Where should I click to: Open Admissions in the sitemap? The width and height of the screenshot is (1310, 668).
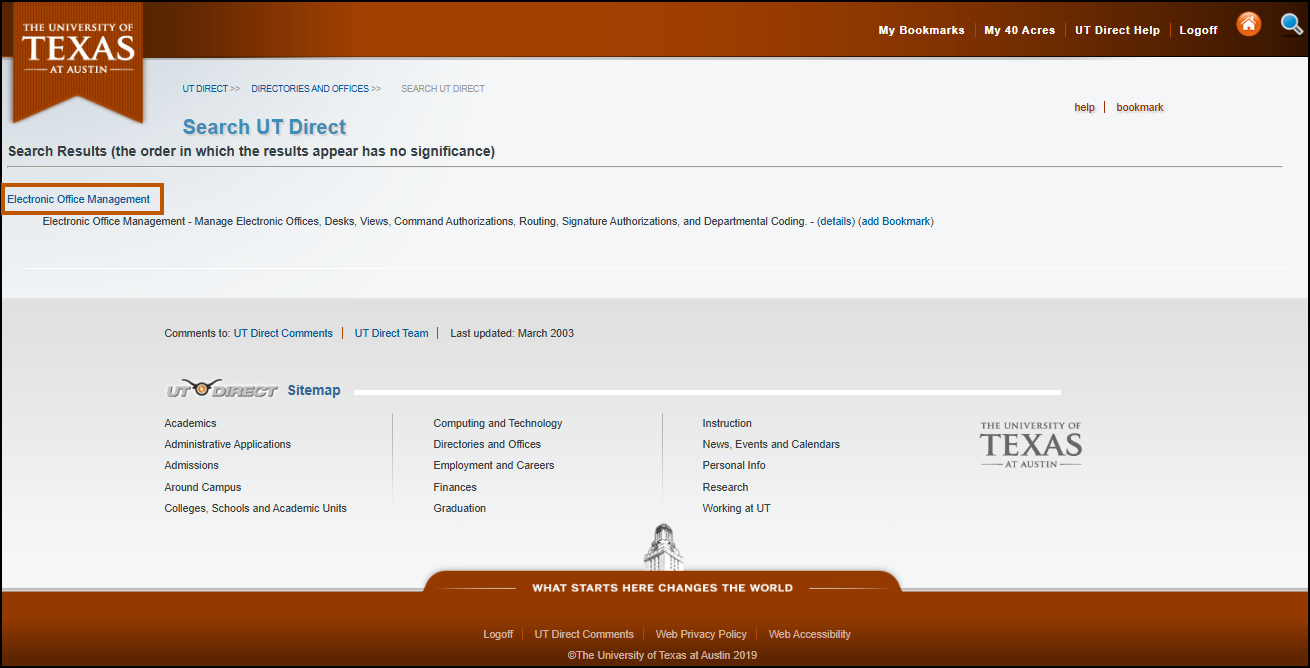tap(191, 465)
